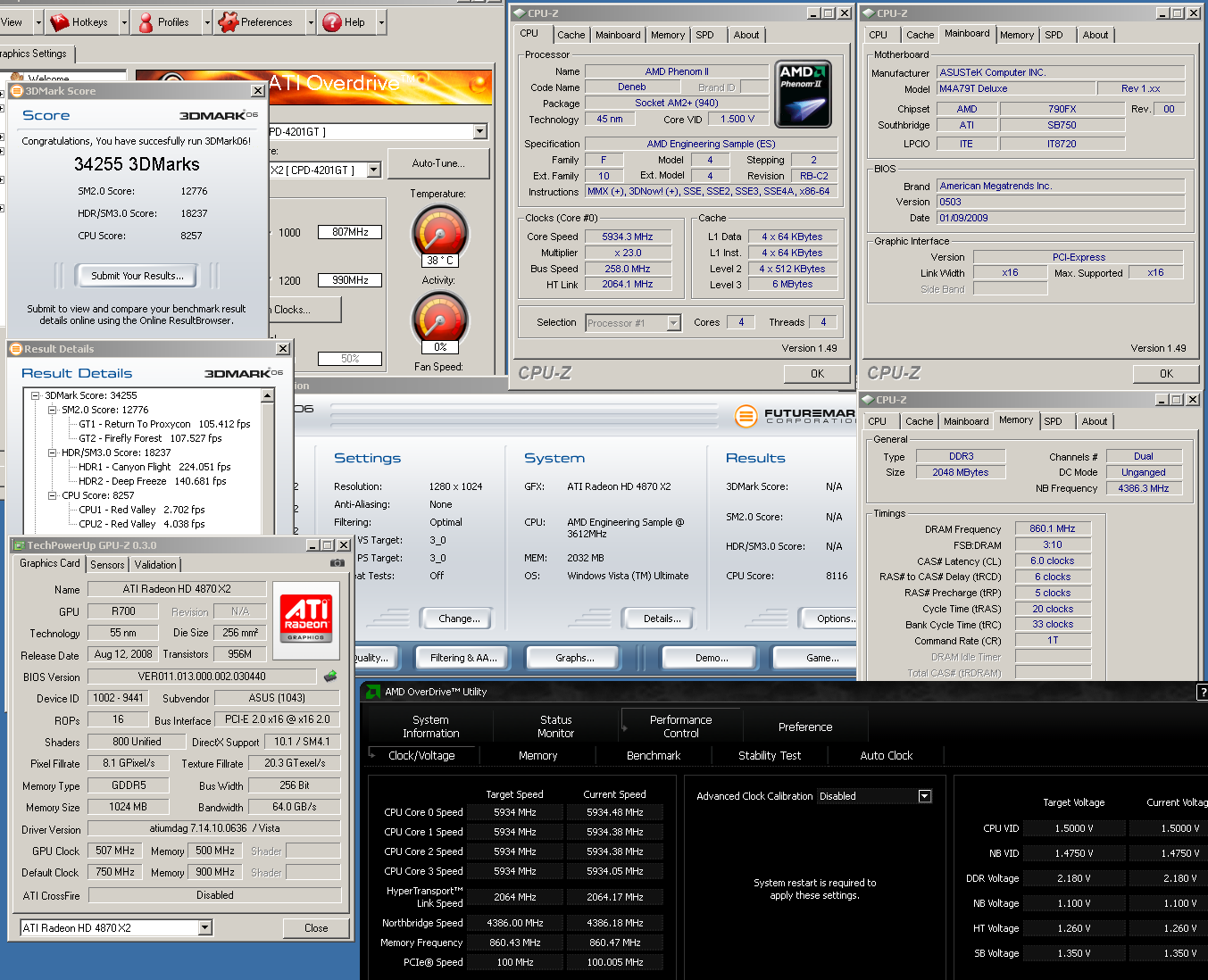The image size is (1208, 980).
Task: Expand the CPU-Z Processor #1 selection dropdown
Action: click(674, 323)
